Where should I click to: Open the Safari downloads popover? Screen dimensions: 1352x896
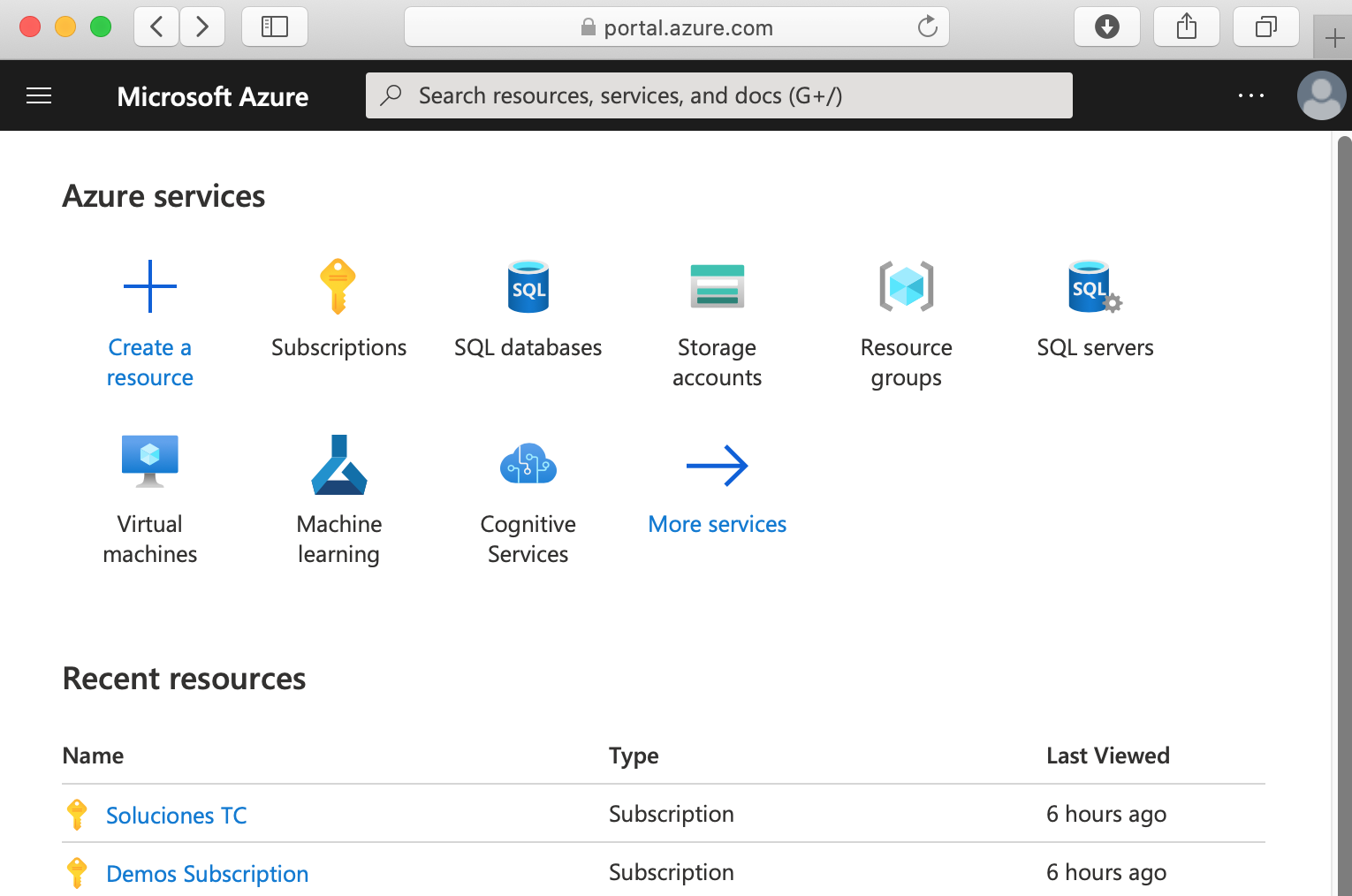(x=1106, y=27)
